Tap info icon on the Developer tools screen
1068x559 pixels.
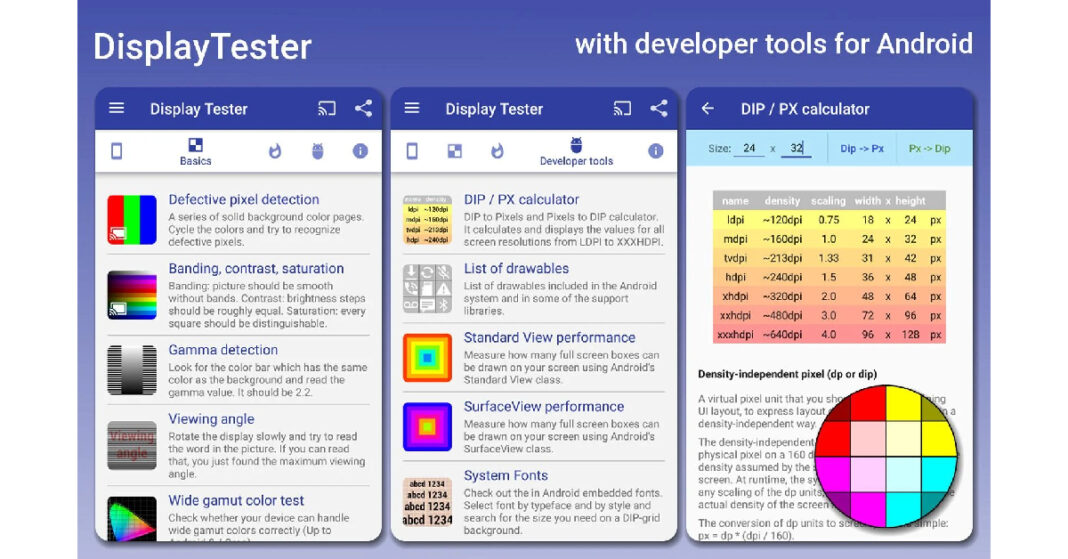655,151
